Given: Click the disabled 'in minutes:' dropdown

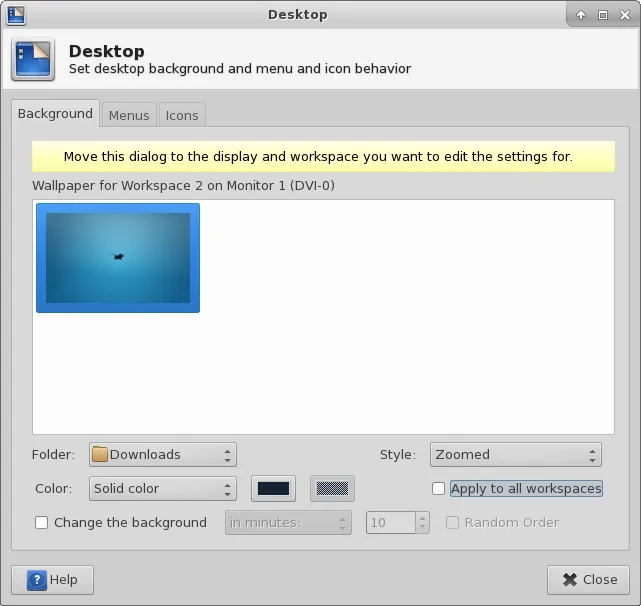Looking at the screenshot, I should click(288, 522).
